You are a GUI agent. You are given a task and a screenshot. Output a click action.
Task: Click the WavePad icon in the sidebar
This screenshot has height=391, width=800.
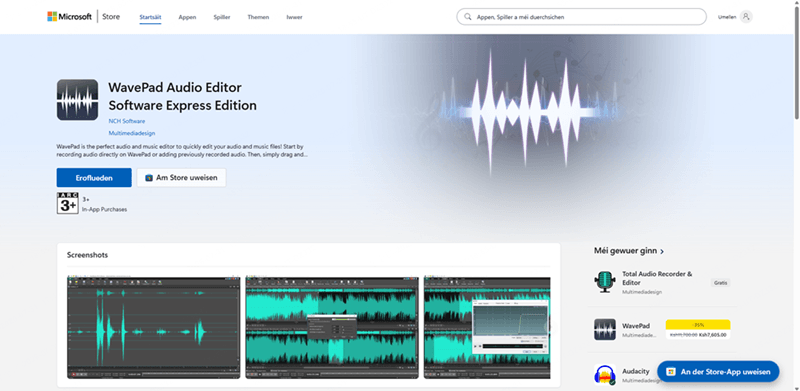(605, 329)
